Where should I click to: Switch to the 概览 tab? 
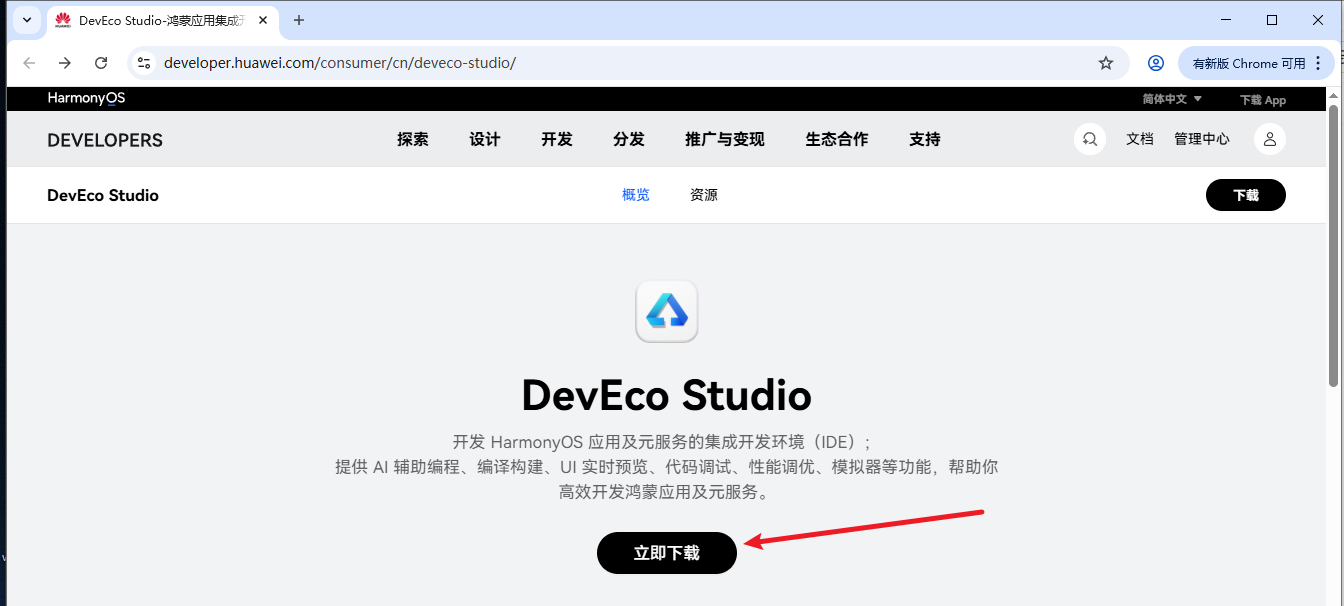pyautogui.click(x=636, y=195)
